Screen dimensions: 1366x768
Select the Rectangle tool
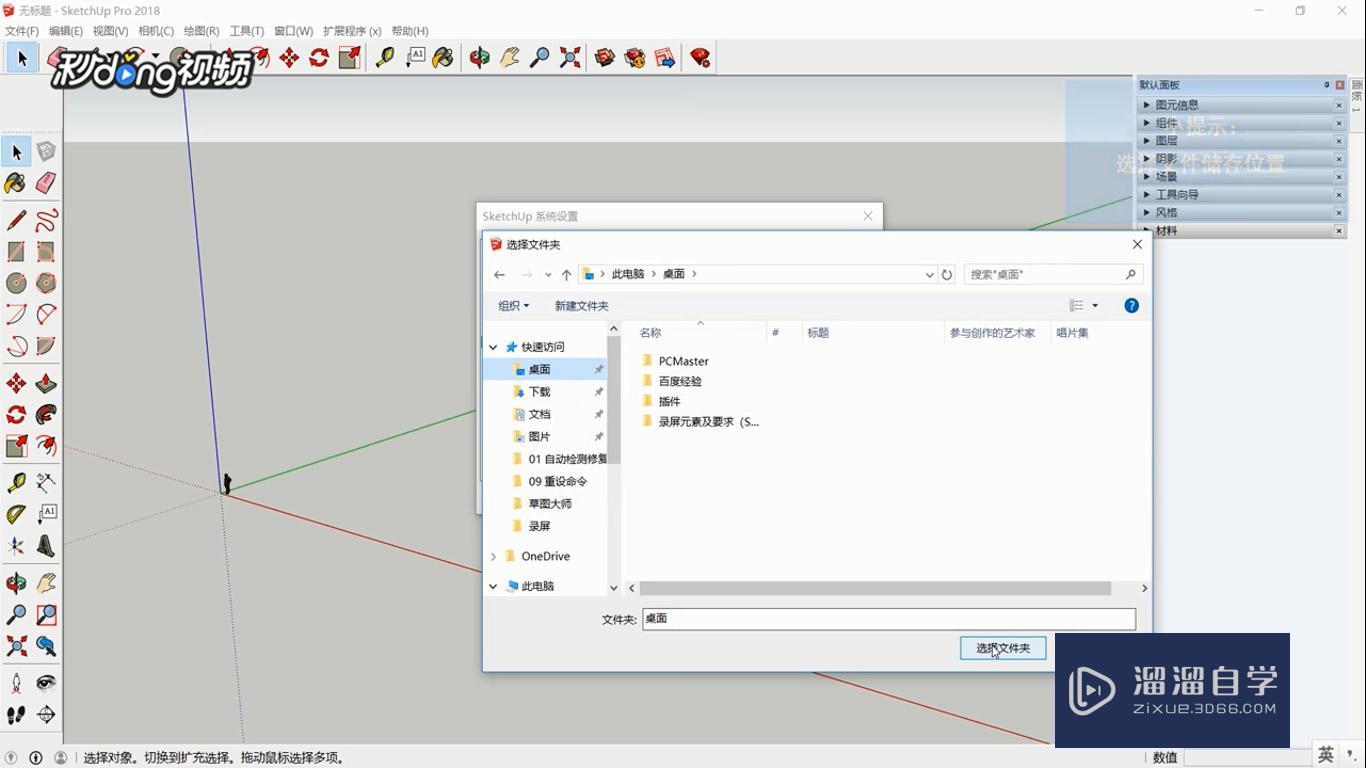click(x=16, y=252)
